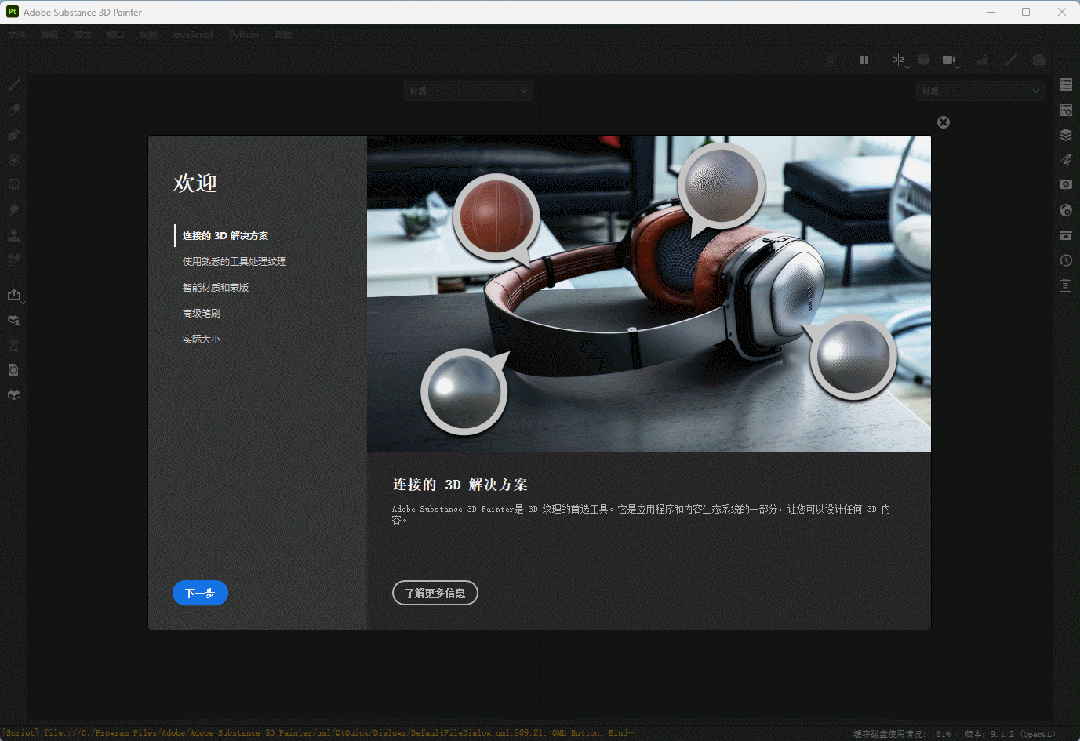Viewport: 1080px width, 741px height.
Task: Expand the small chevron under the export icon
Action: (23, 302)
